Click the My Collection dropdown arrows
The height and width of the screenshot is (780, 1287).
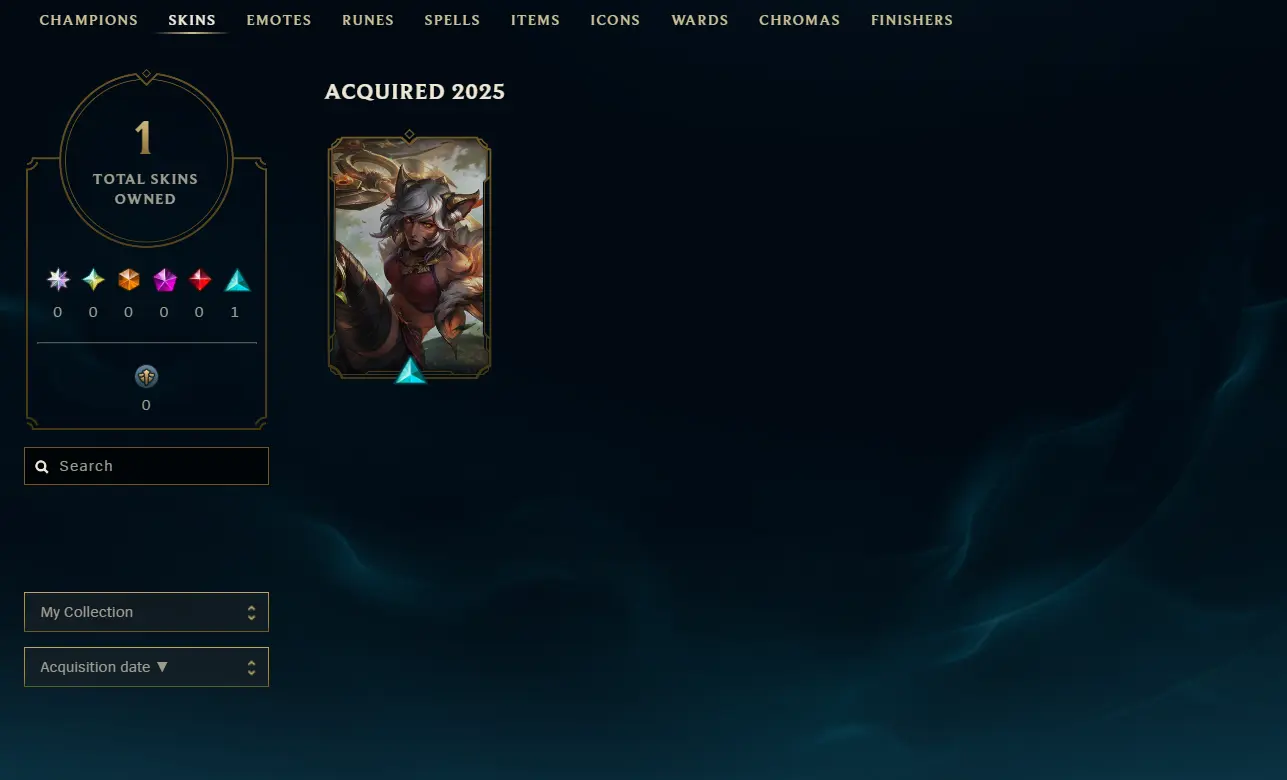point(251,612)
